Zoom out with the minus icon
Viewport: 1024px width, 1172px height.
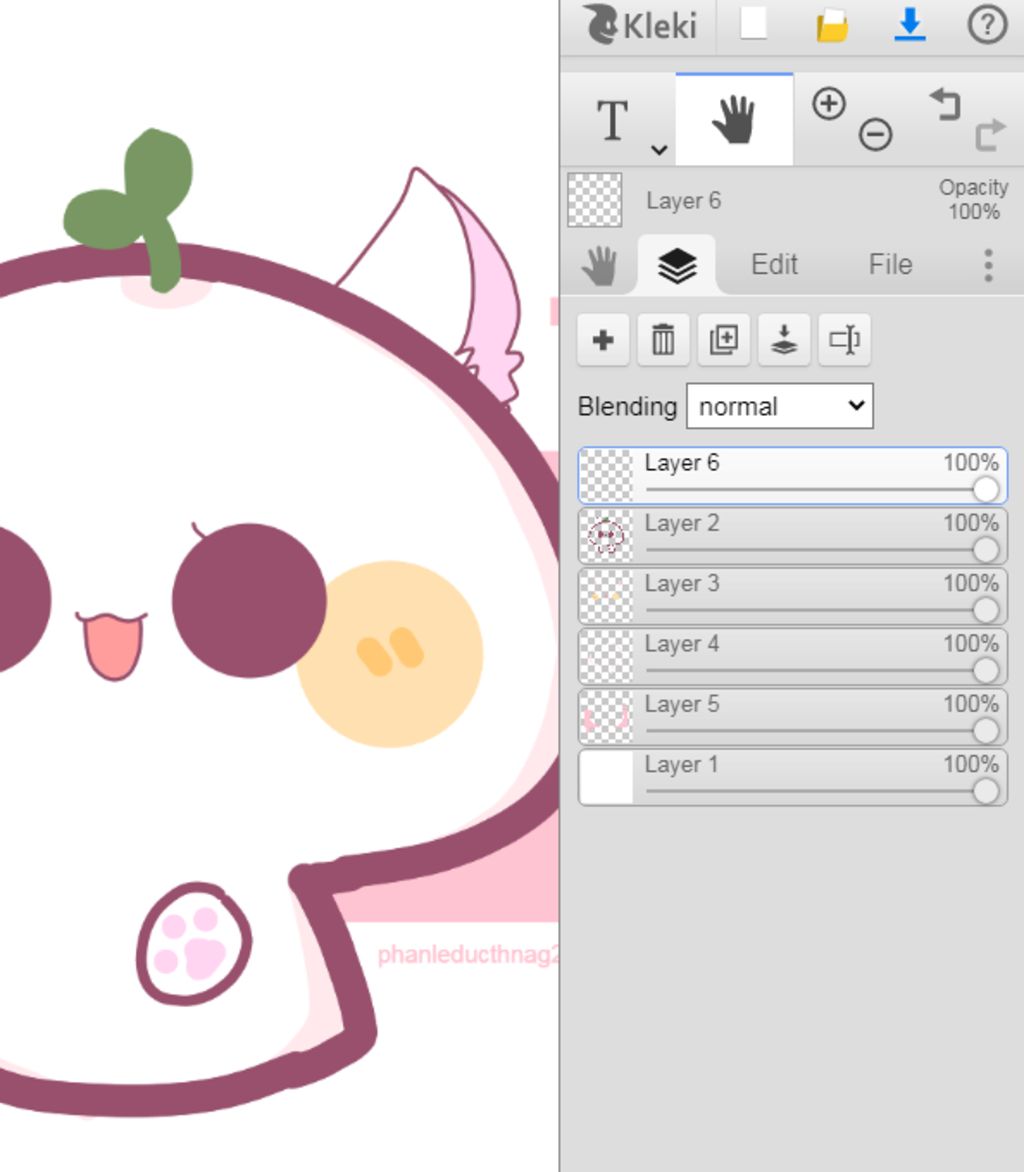(x=875, y=135)
